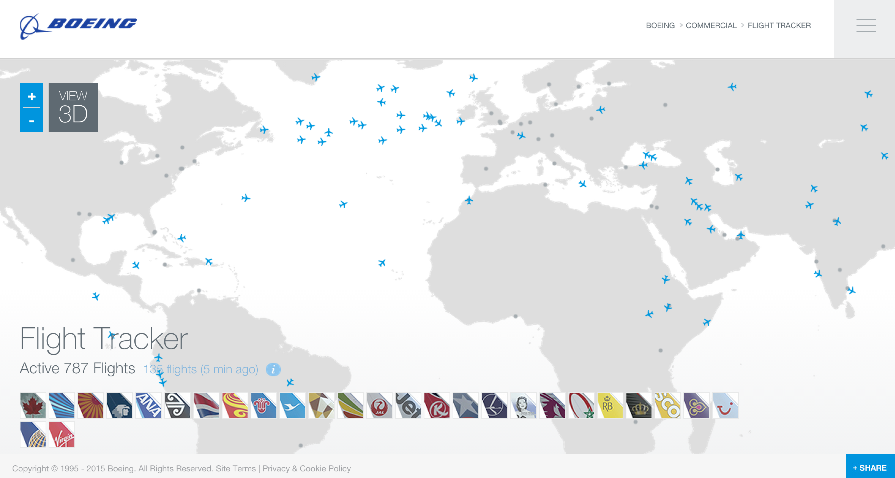Filter by Xiamen Airlines white bird tail
895x478 pixels.
pyautogui.click(x=292, y=405)
